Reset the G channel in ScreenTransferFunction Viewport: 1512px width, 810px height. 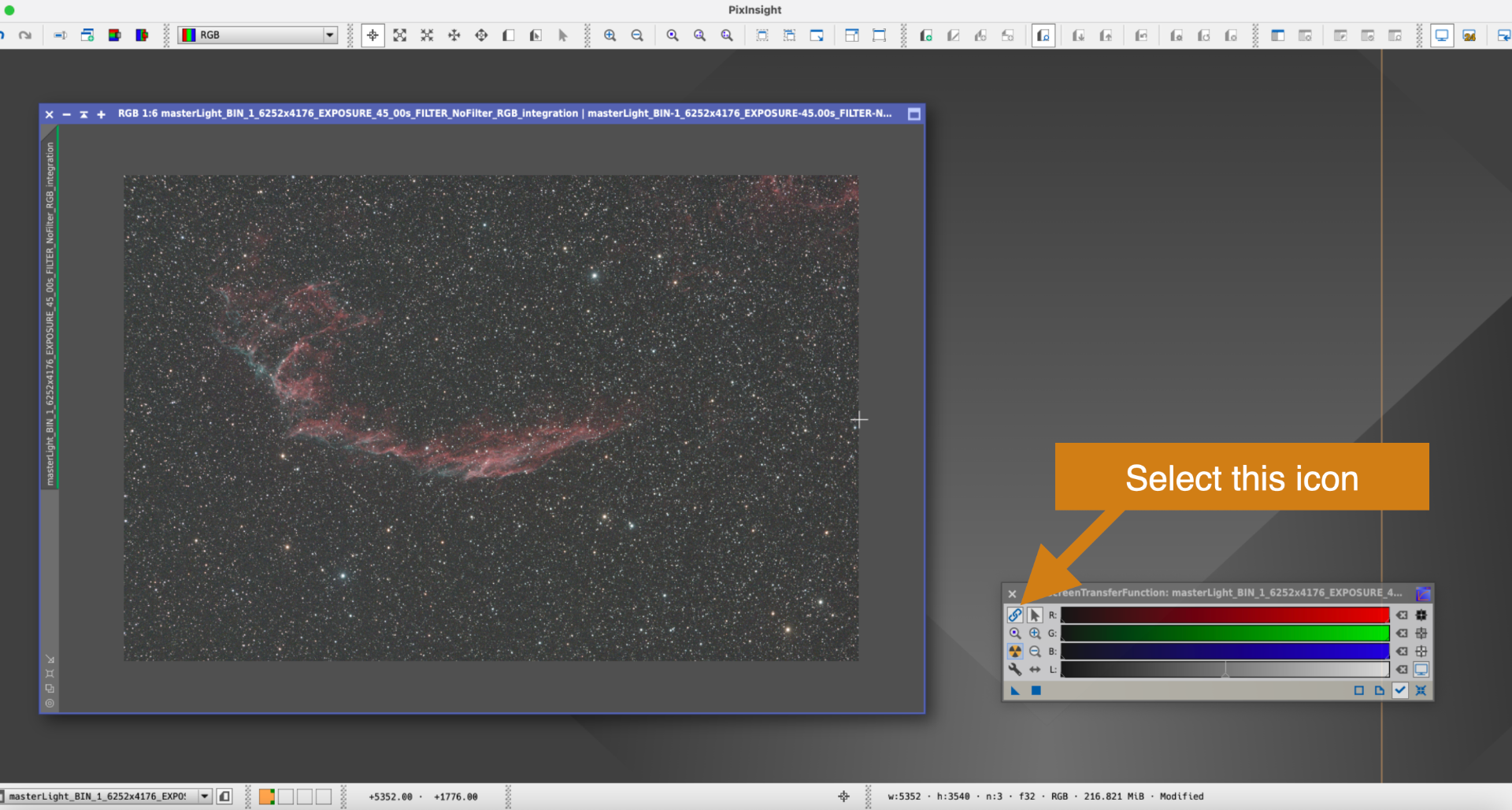coord(1402,634)
